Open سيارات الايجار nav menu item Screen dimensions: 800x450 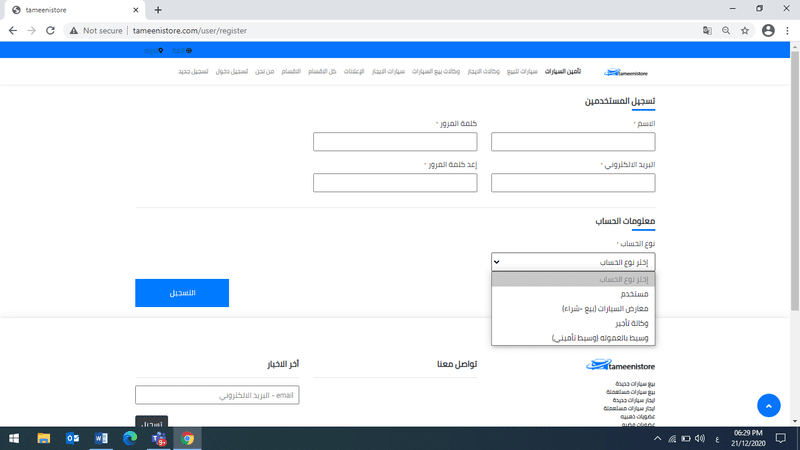coord(388,71)
